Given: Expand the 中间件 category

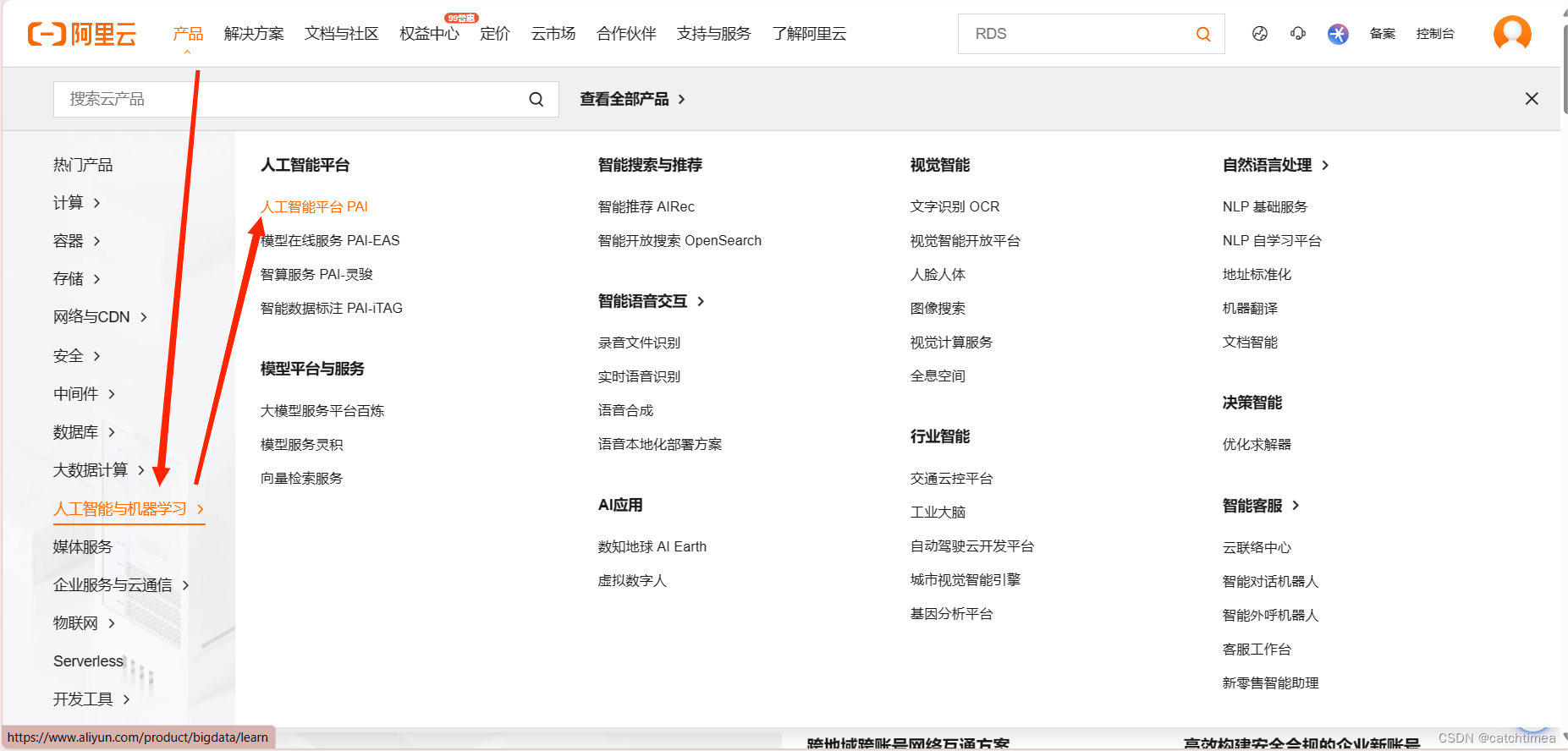Looking at the screenshot, I should [85, 394].
